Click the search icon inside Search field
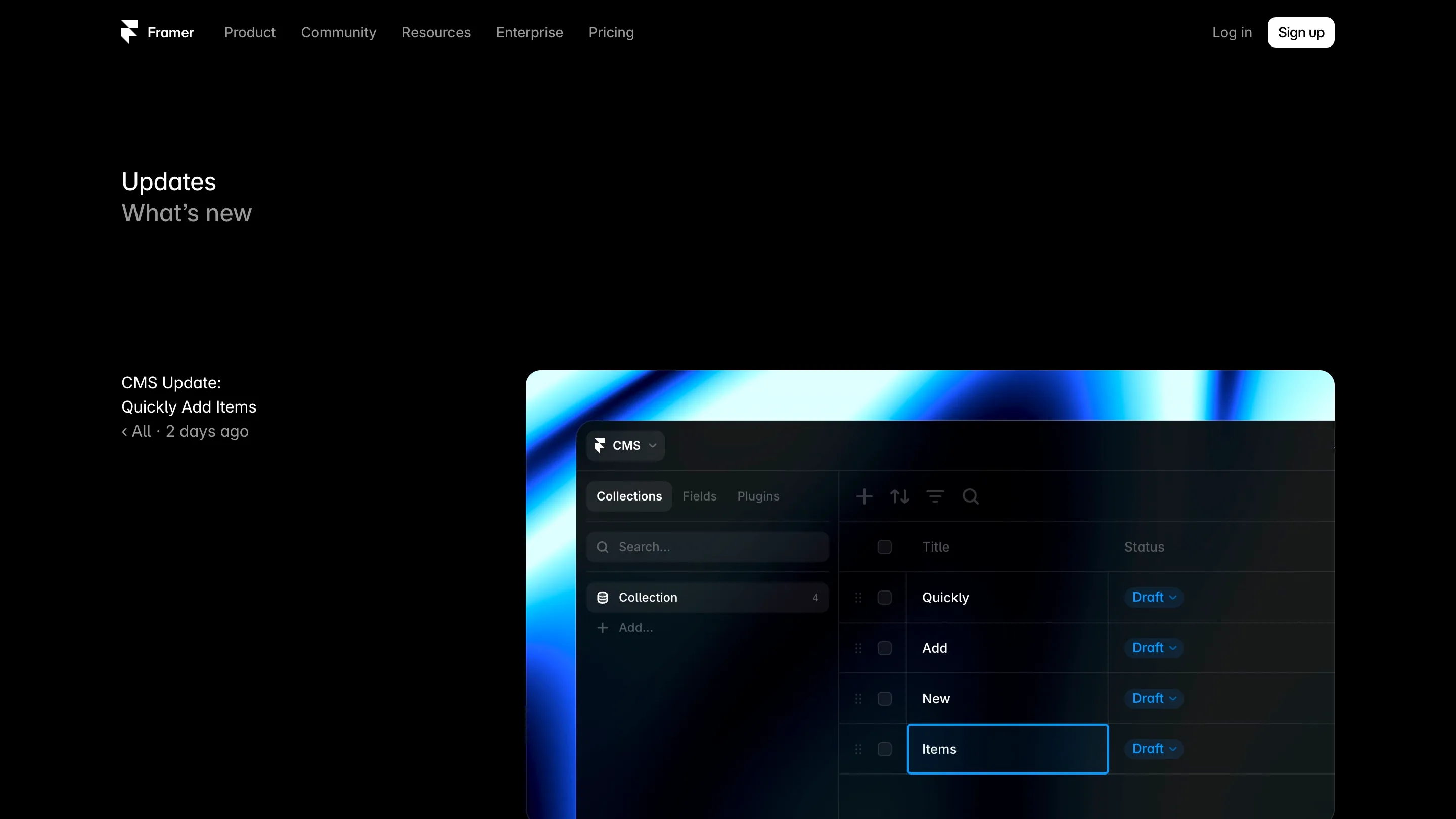The image size is (1456, 819). 603,547
